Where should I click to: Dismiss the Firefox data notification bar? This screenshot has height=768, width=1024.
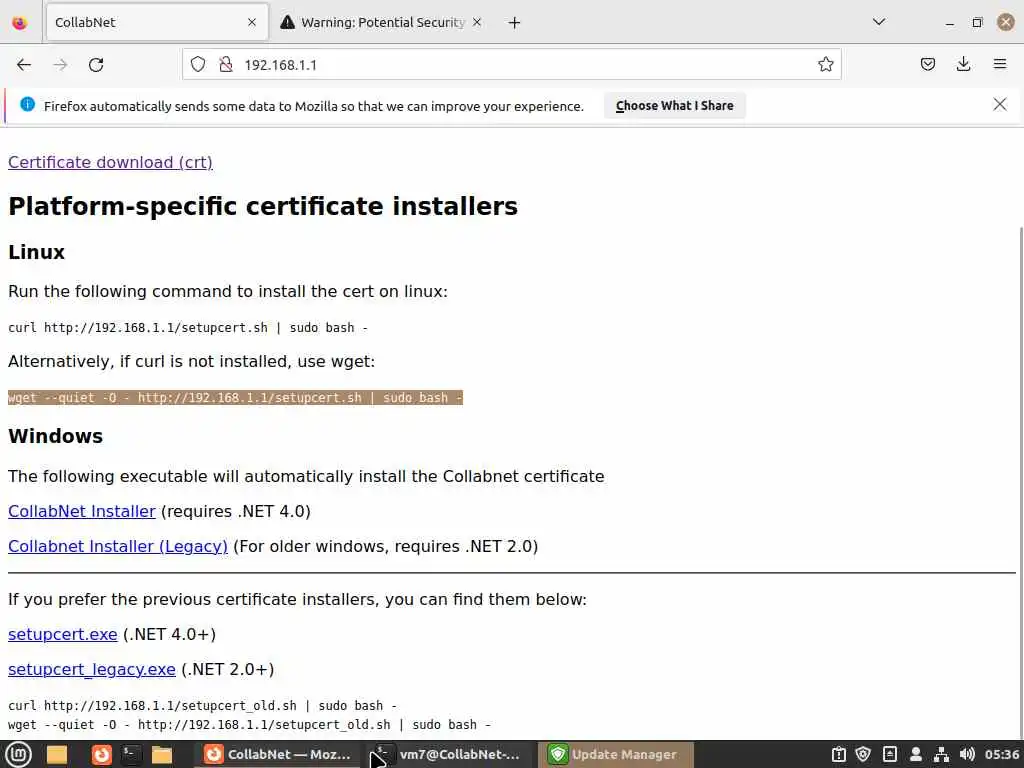[1000, 104]
